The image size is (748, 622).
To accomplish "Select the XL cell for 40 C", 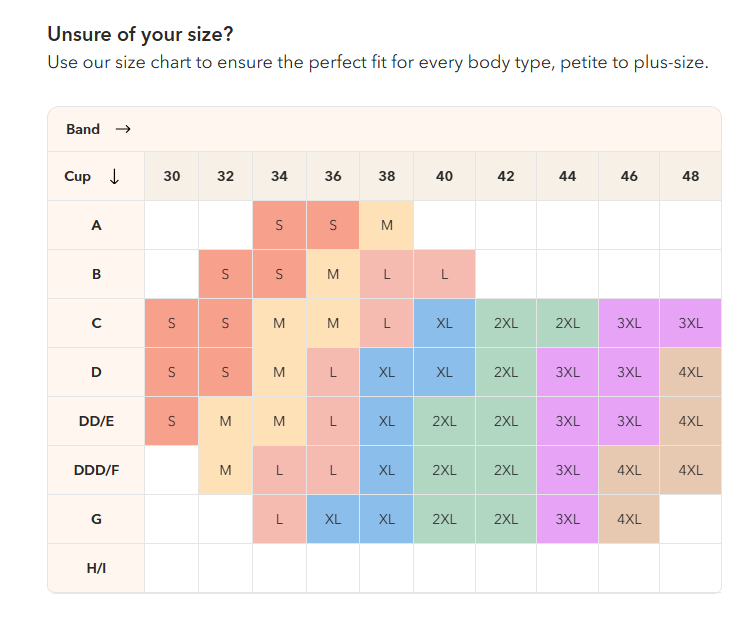I will coord(444,323).
